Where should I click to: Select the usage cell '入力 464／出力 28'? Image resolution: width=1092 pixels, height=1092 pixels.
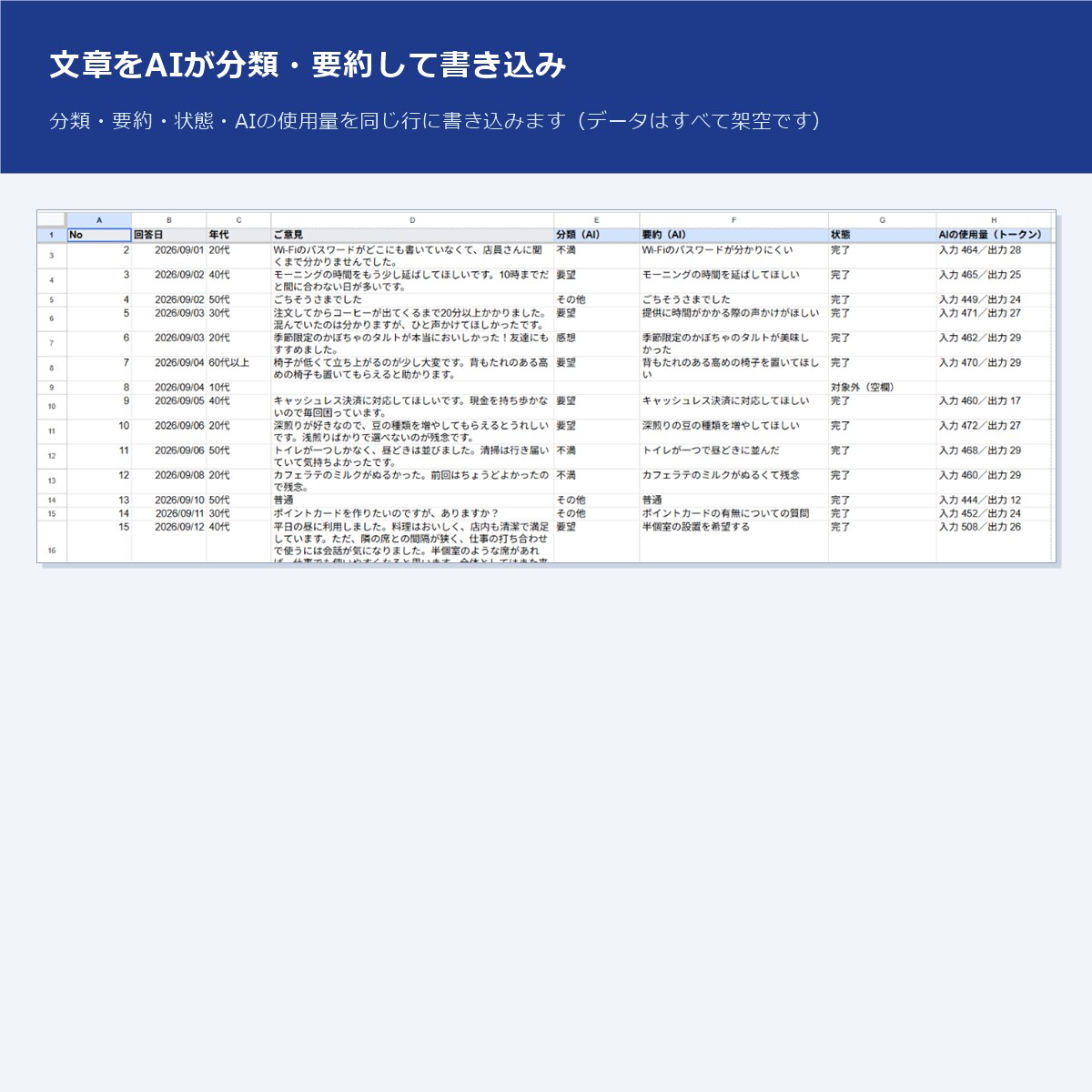[x=994, y=256]
